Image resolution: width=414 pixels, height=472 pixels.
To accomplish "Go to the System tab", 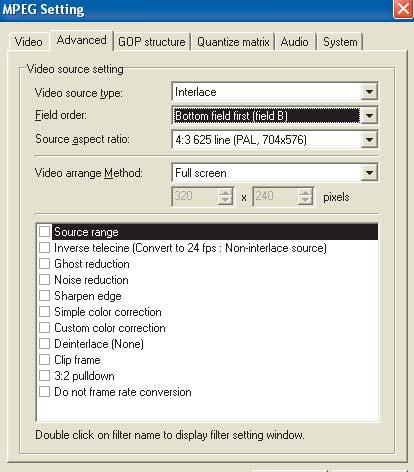I will click(340, 42).
